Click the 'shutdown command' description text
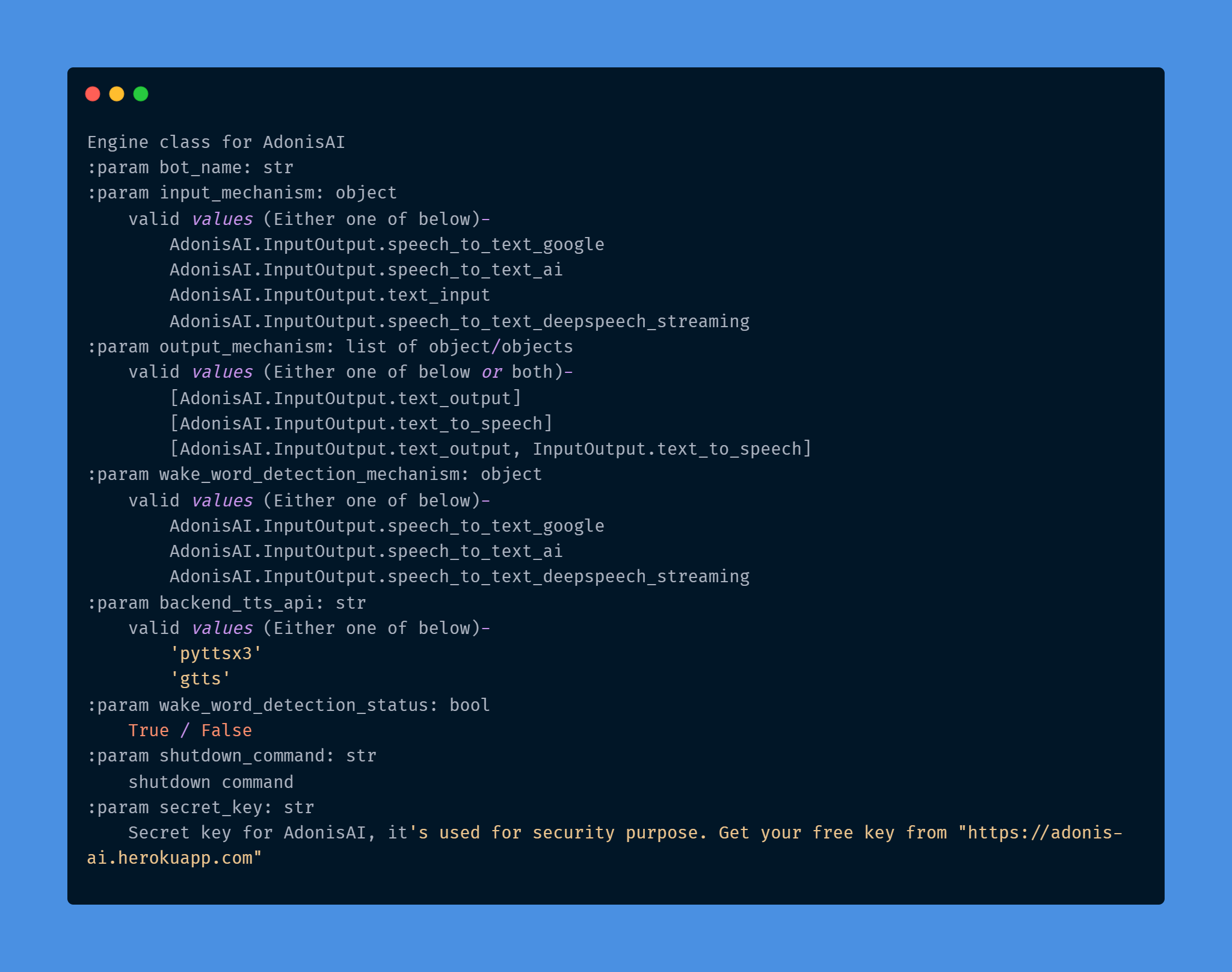Viewport: 1232px width, 972px height. pyautogui.click(x=211, y=783)
